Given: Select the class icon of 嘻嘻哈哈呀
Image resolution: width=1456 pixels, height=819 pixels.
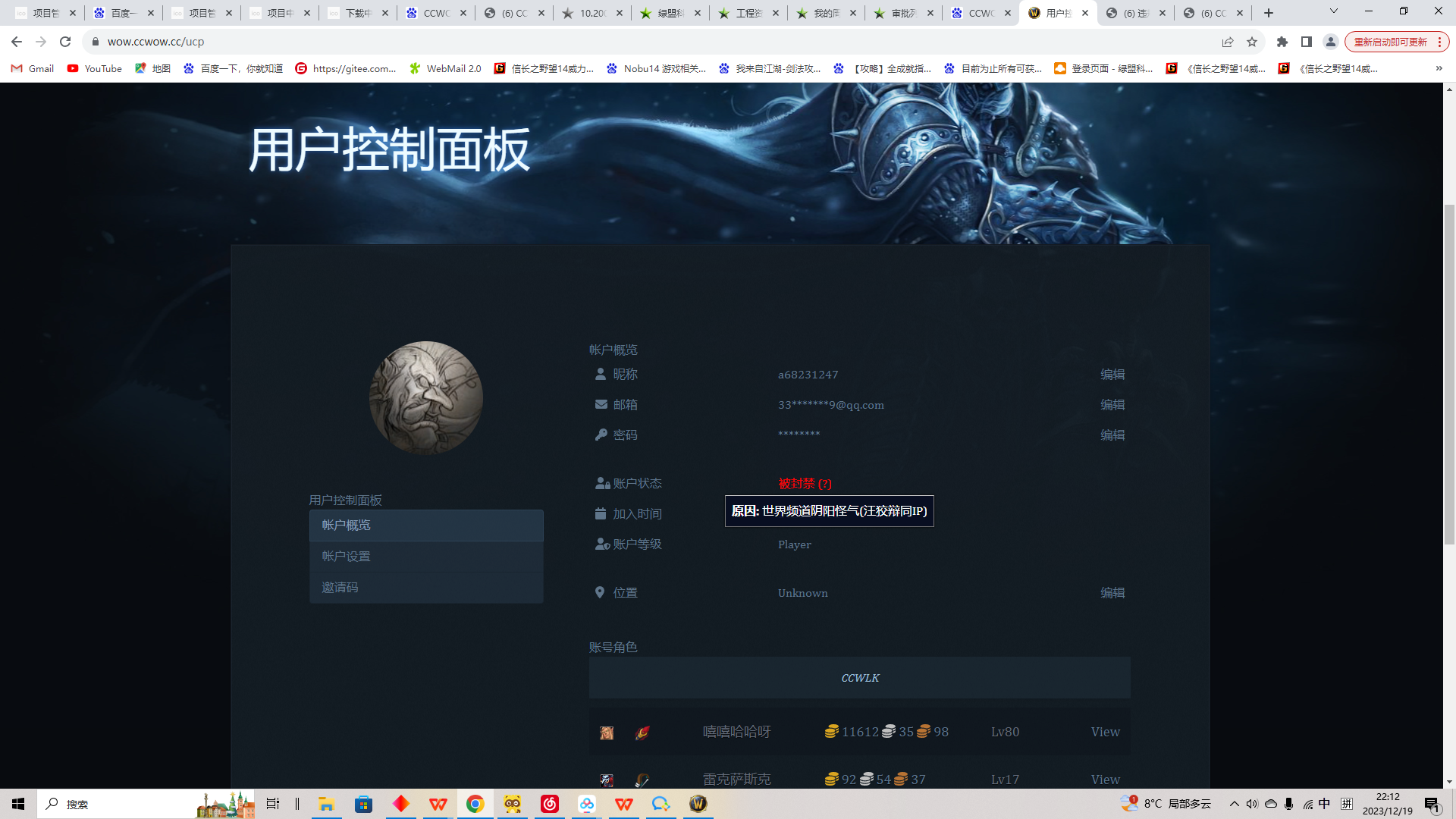Looking at the screenshot, I should 641,731.
